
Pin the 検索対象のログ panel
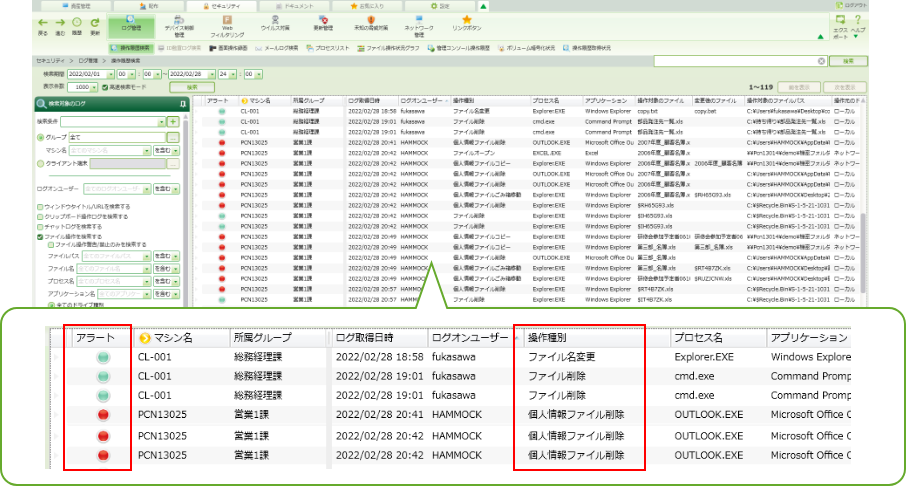tap(183, 104)
